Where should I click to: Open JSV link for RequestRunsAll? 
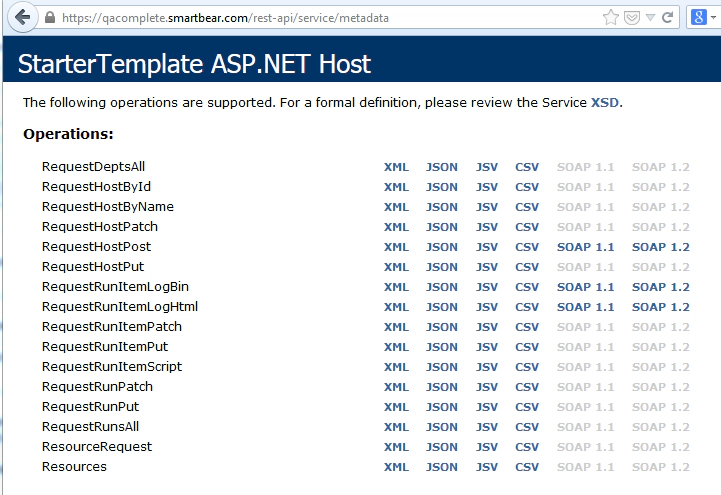(487, 427)
